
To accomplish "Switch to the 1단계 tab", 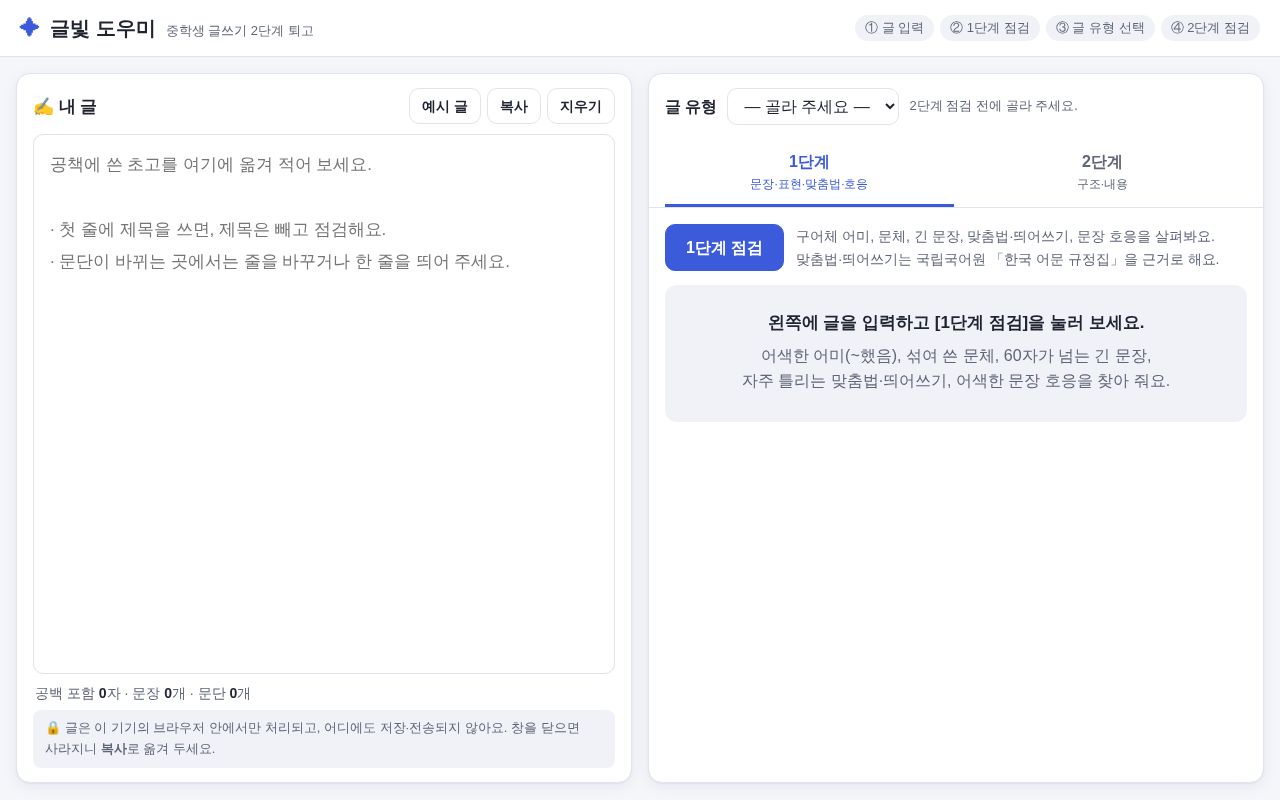I will click(x=809, y=172).
